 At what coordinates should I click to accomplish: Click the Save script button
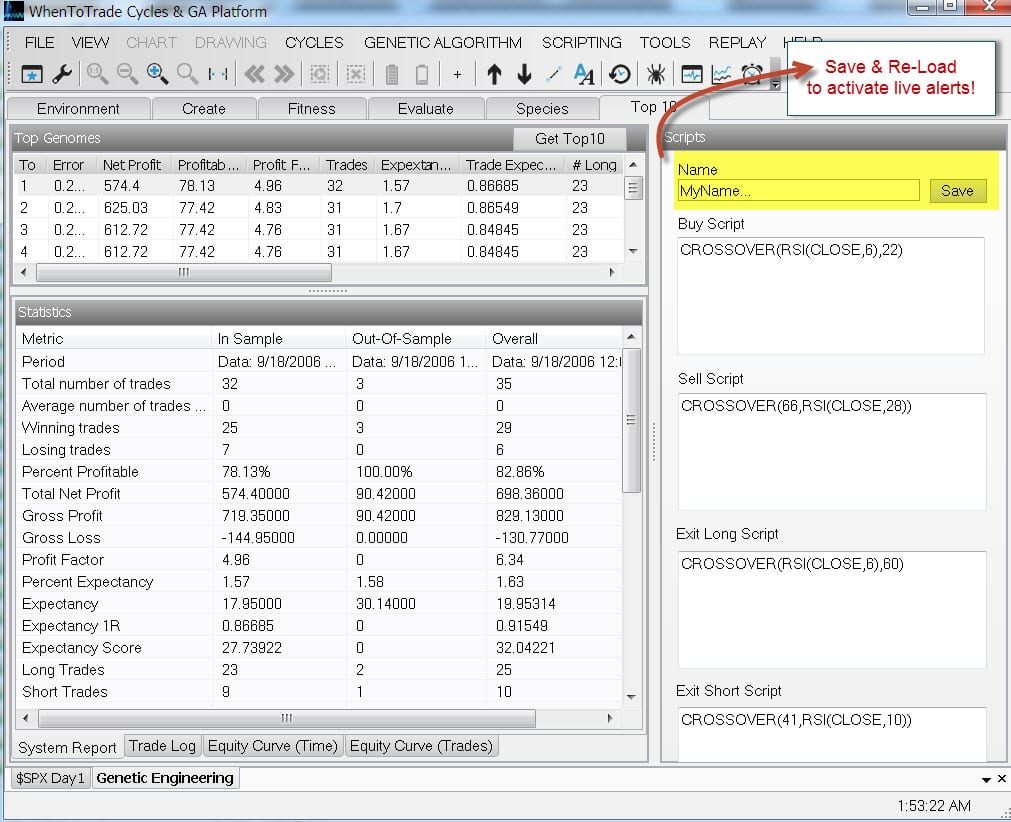coord(957,191)
